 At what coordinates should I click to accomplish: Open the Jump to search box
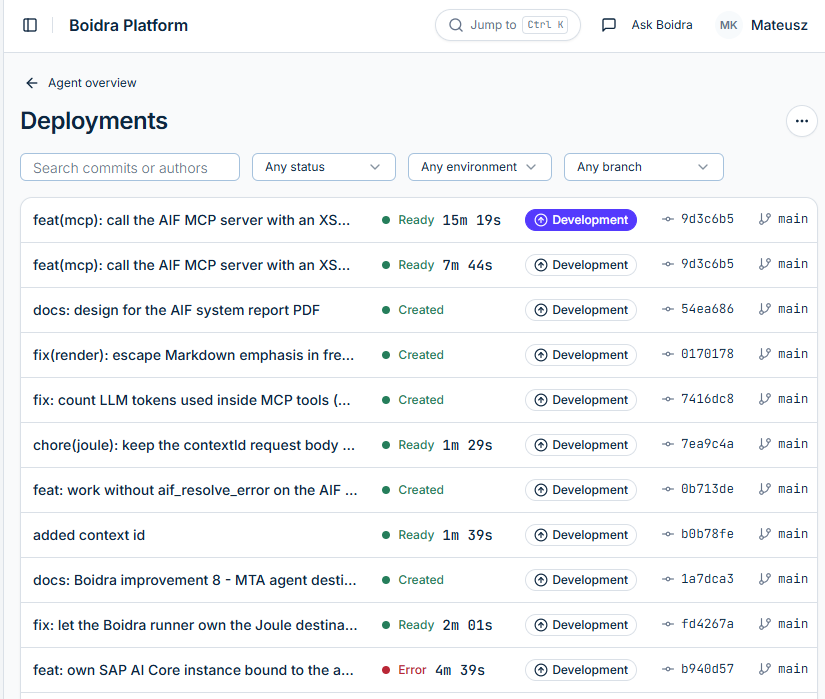[508, 25]
